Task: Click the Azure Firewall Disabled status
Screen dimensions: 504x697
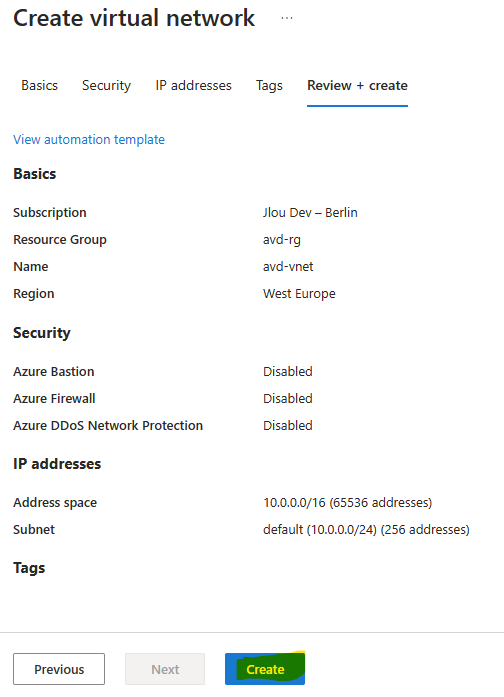Action: click(288, 399)
